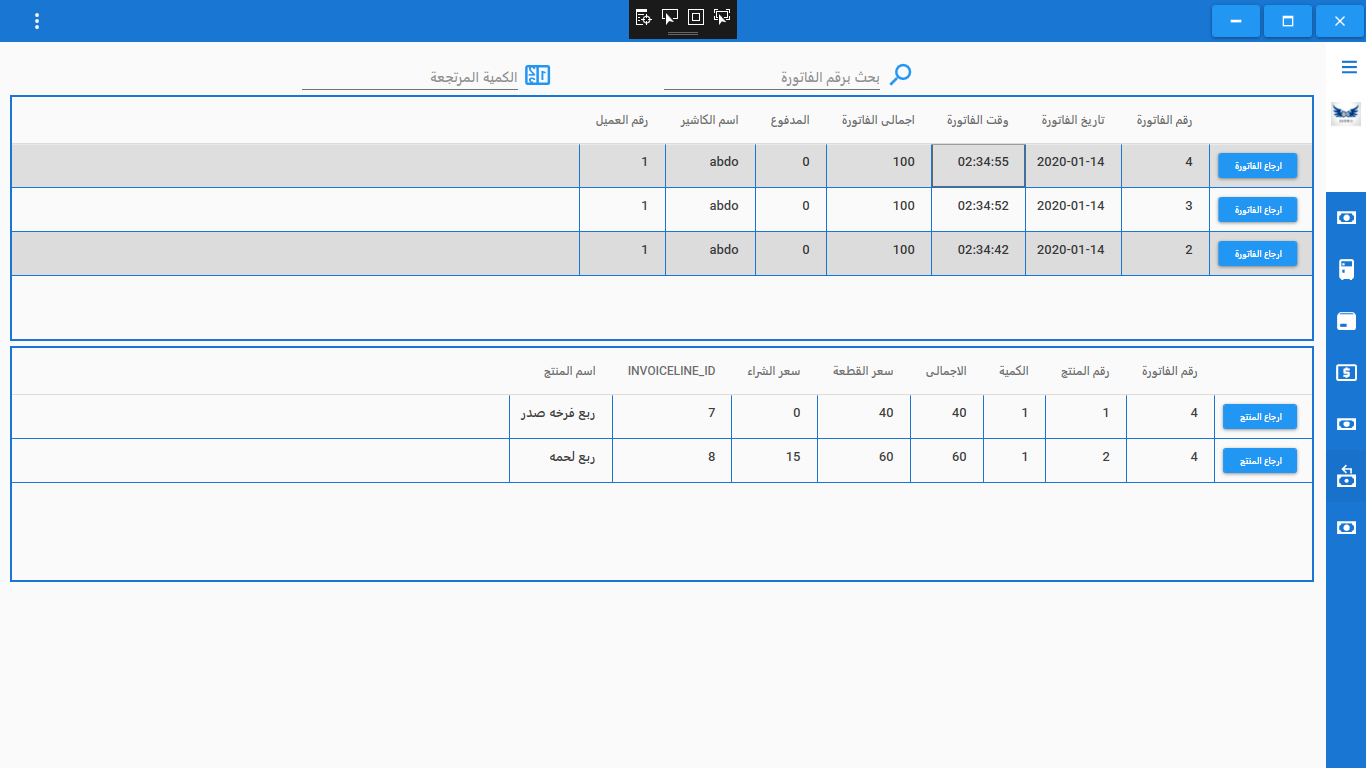Toggle track focused element debug icon
1366x768 pixels.
point(722,17)
